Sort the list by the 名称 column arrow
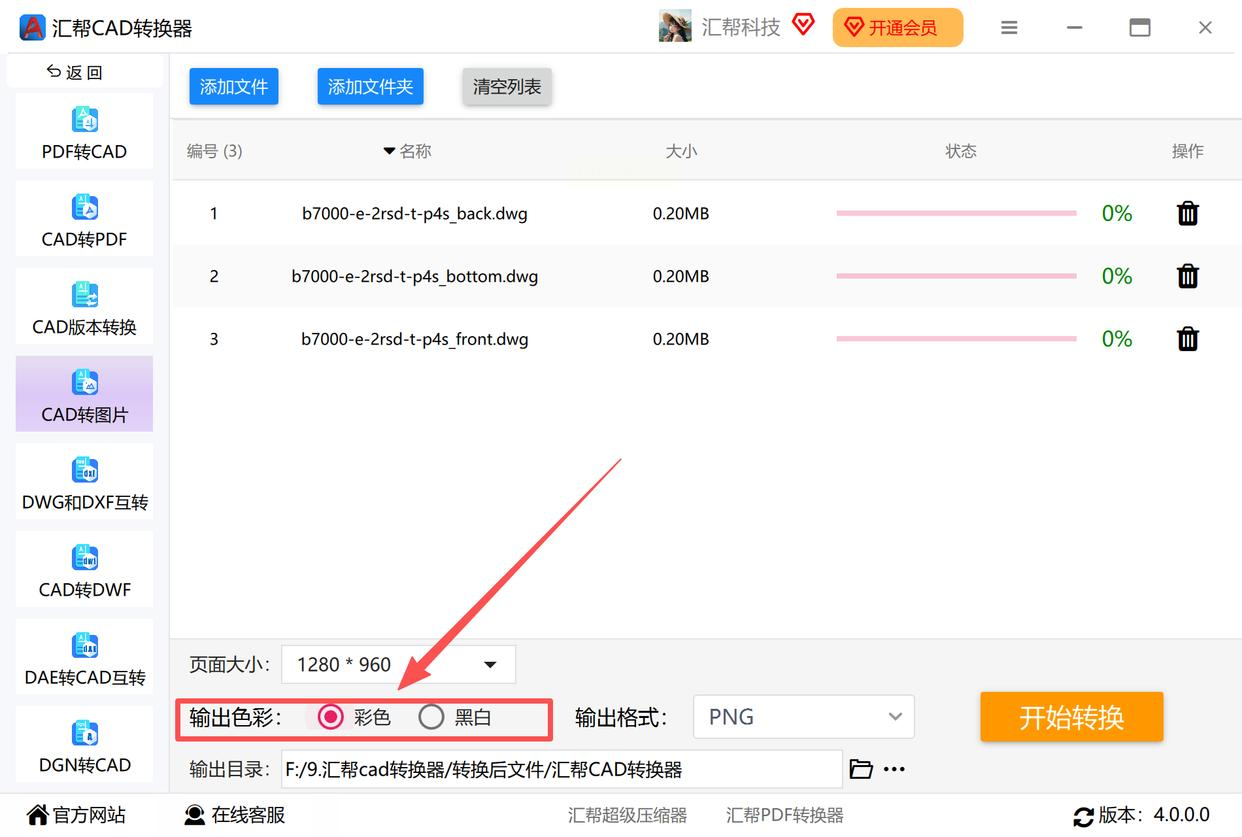1242x837 pixels. coord(389,151)
